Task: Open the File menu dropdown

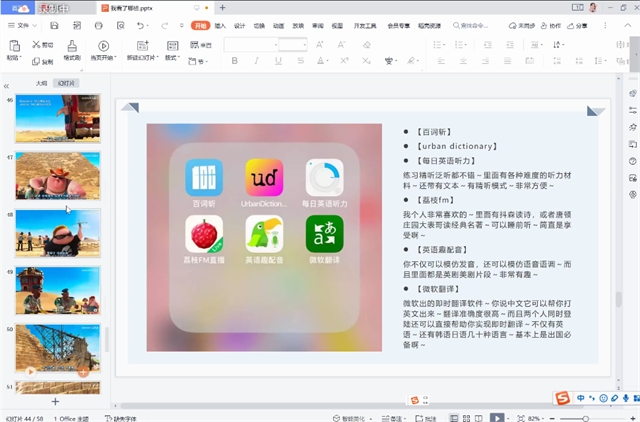Action: (x=22, y=26)
